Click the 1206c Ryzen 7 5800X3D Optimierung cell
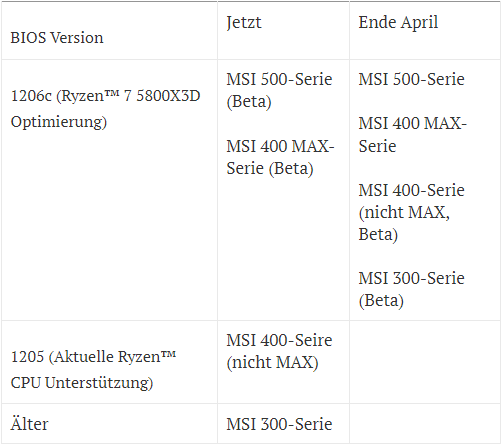 (x=109, y=190)
